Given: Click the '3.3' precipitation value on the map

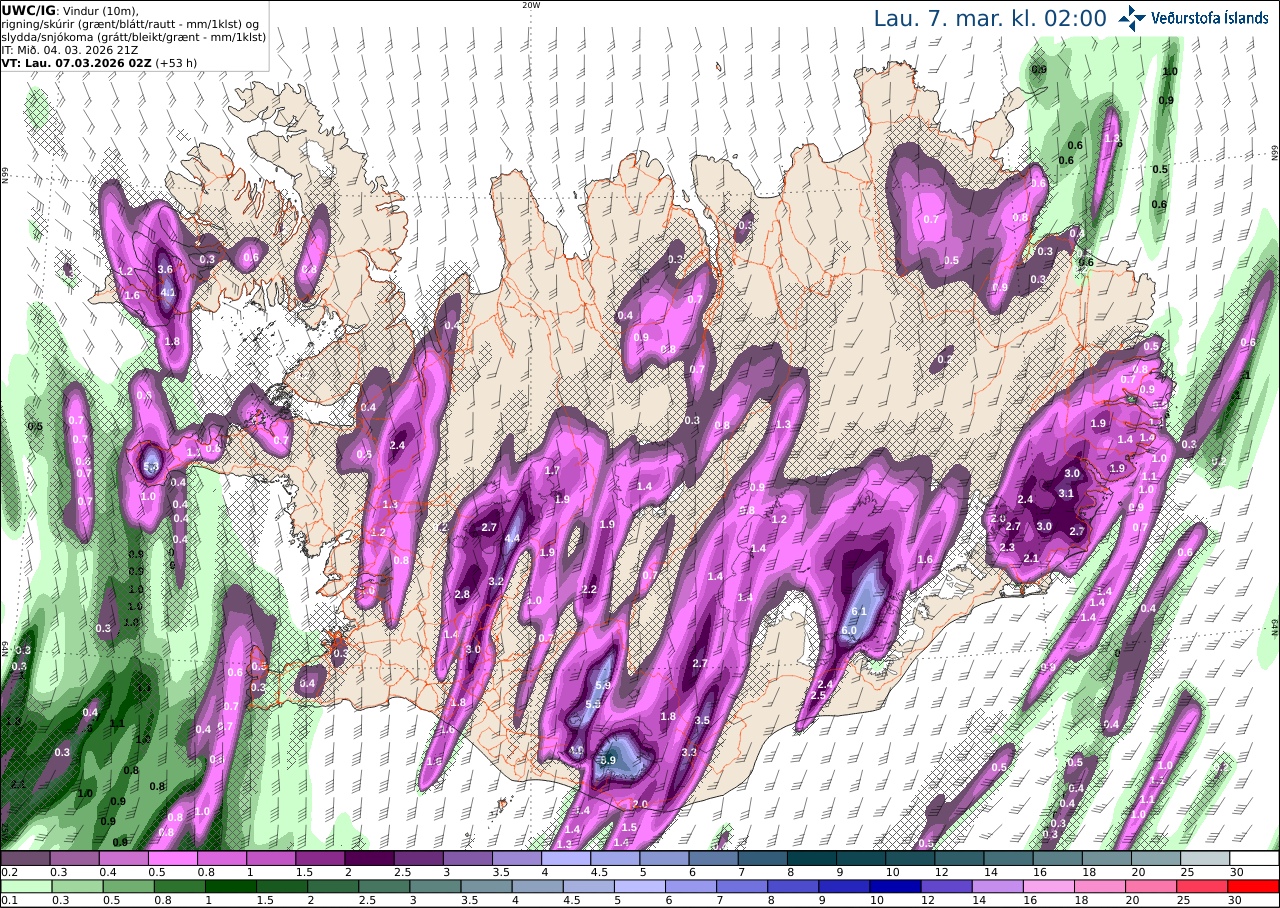Looking at the screenshot, I should click(x=689, y=752).
